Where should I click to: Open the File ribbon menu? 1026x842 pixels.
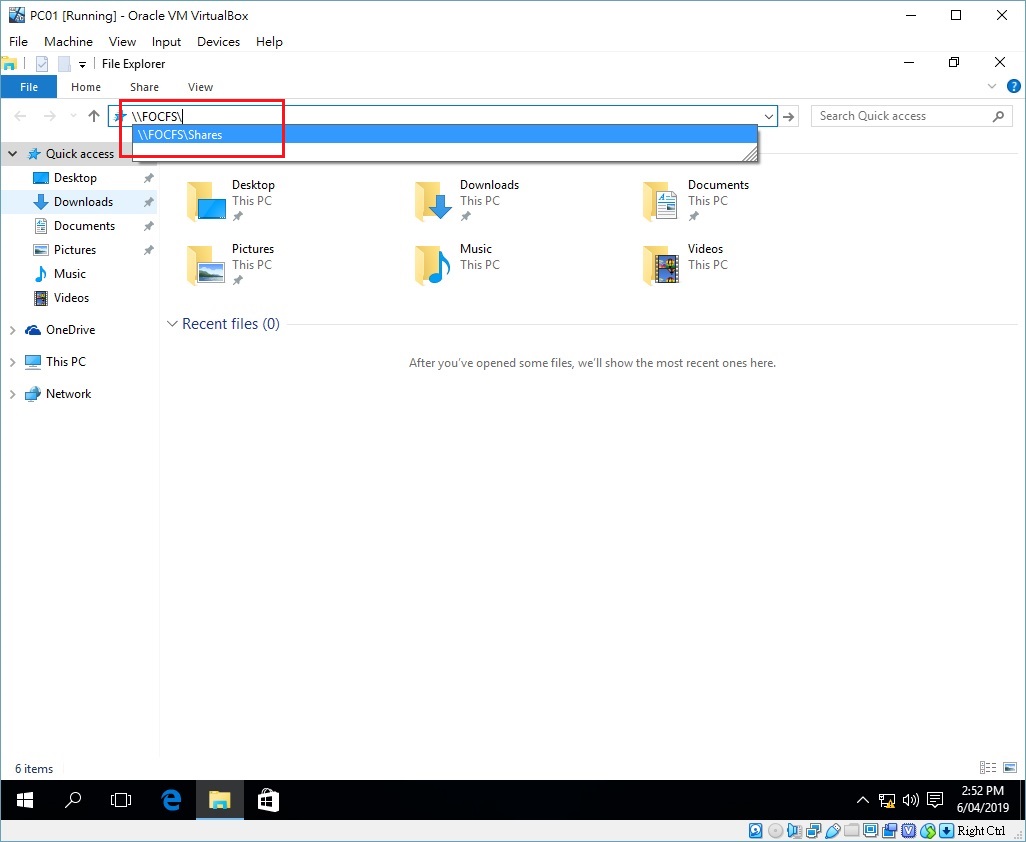28,87
